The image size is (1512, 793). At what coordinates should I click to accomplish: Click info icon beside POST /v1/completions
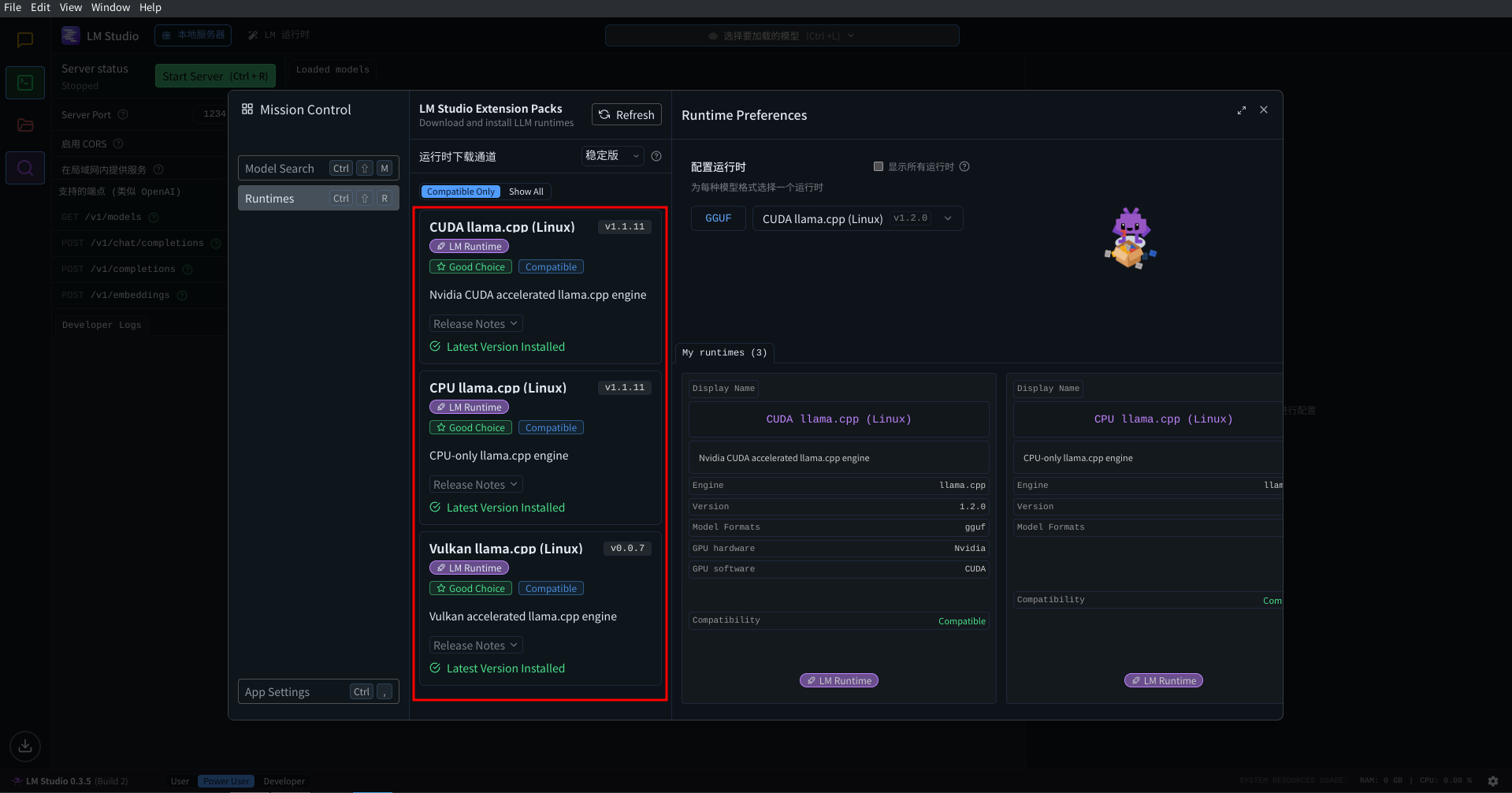[x=188, y=269]
